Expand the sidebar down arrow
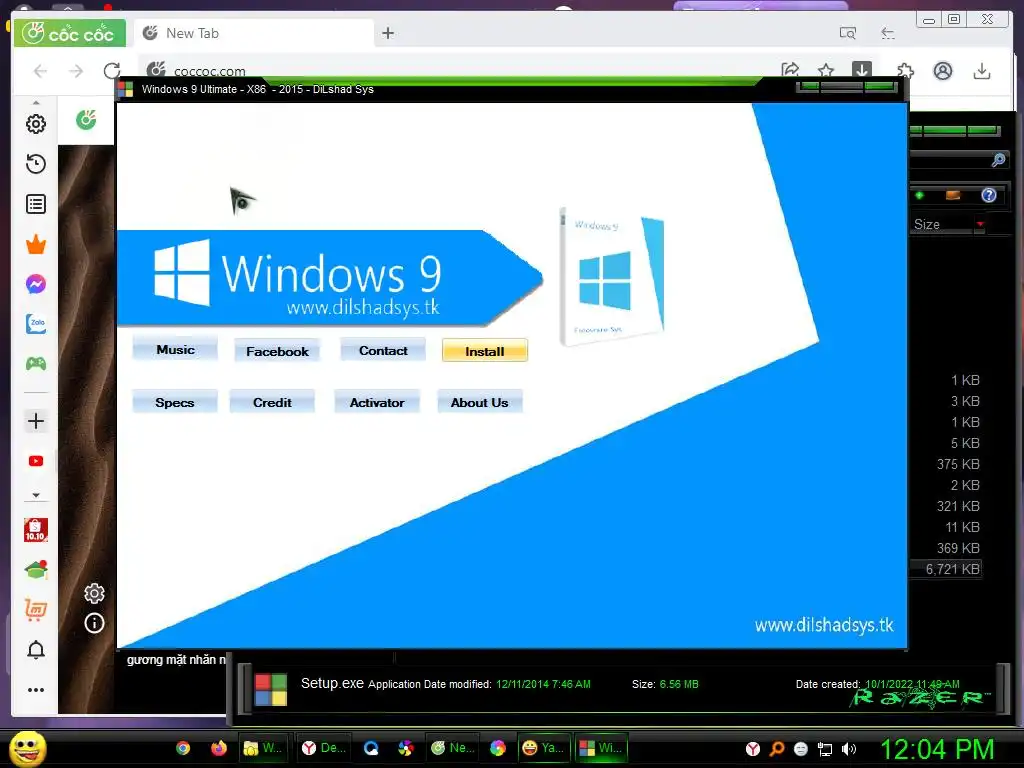 coord(36,495)
